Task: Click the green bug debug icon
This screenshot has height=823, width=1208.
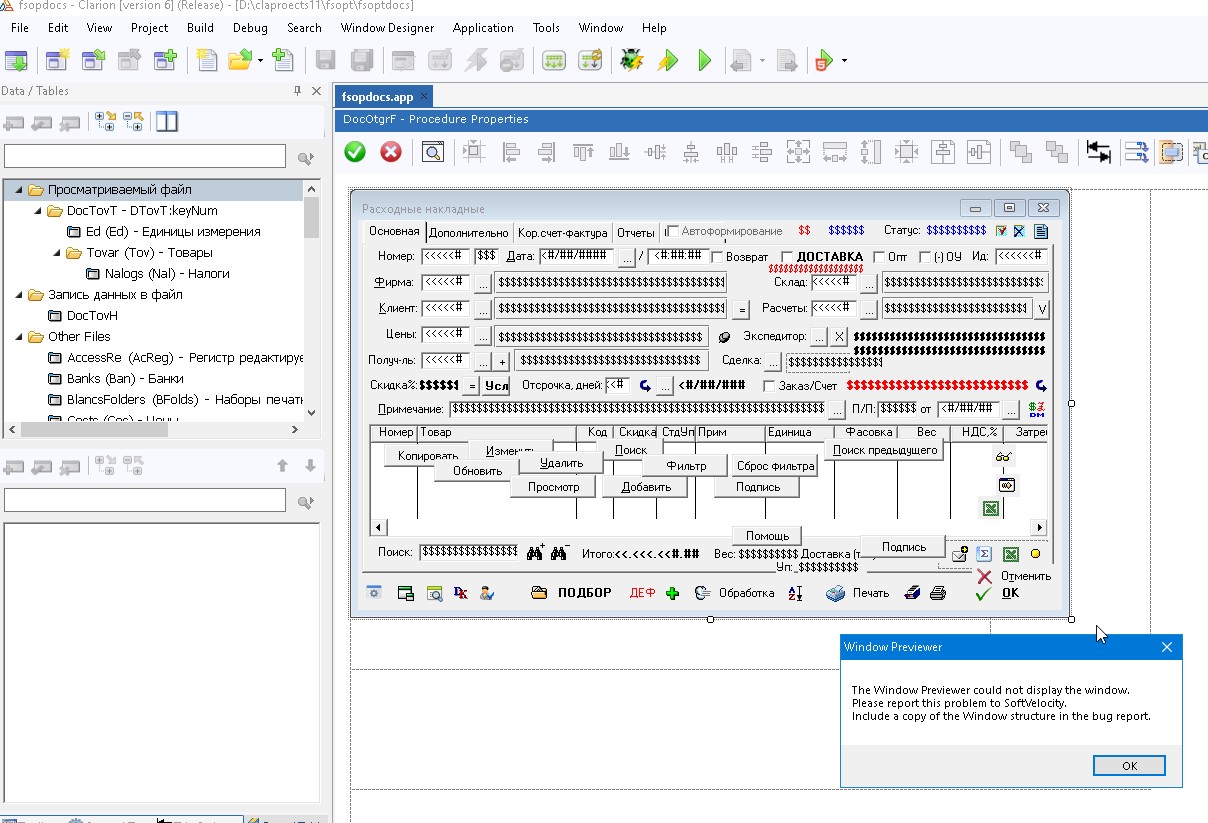Action: pos(631,61)
